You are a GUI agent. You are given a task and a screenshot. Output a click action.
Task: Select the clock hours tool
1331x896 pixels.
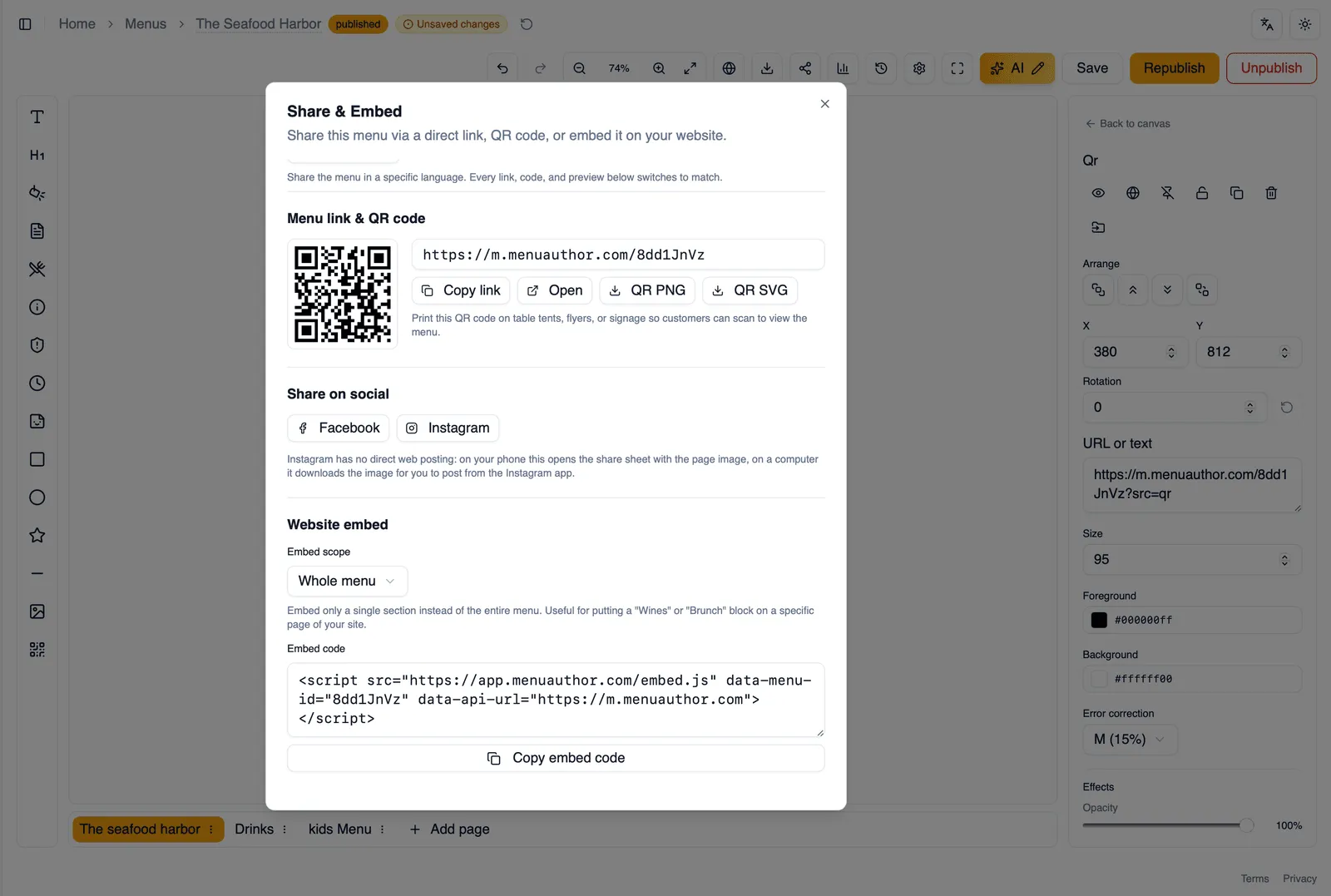tap(37, 384)
